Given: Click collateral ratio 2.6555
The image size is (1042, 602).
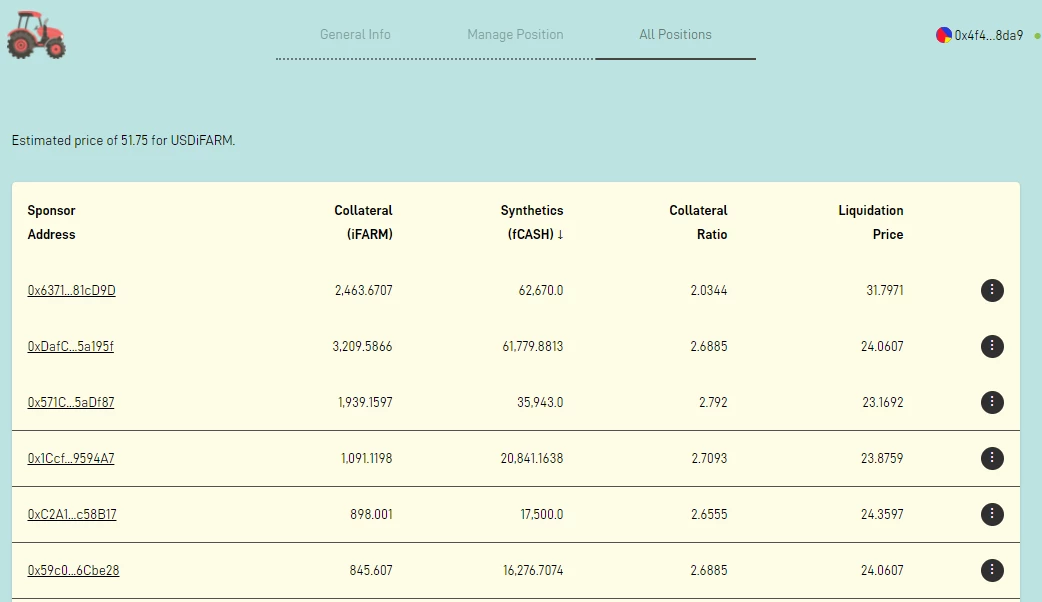Looking at the screenshot, I should coord(709,514).
